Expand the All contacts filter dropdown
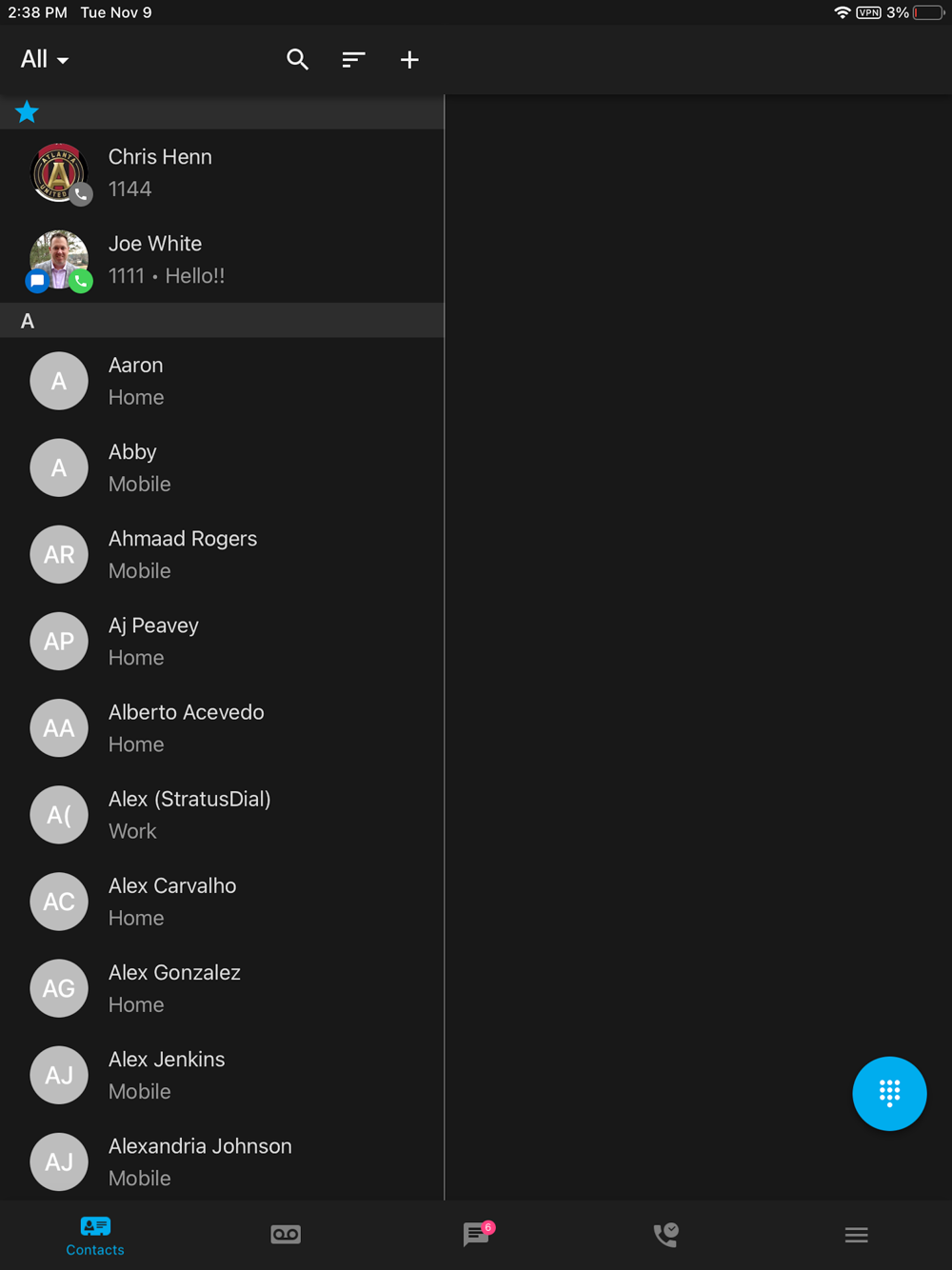This screenshot has width=952, height=1270. coord(45,59)
